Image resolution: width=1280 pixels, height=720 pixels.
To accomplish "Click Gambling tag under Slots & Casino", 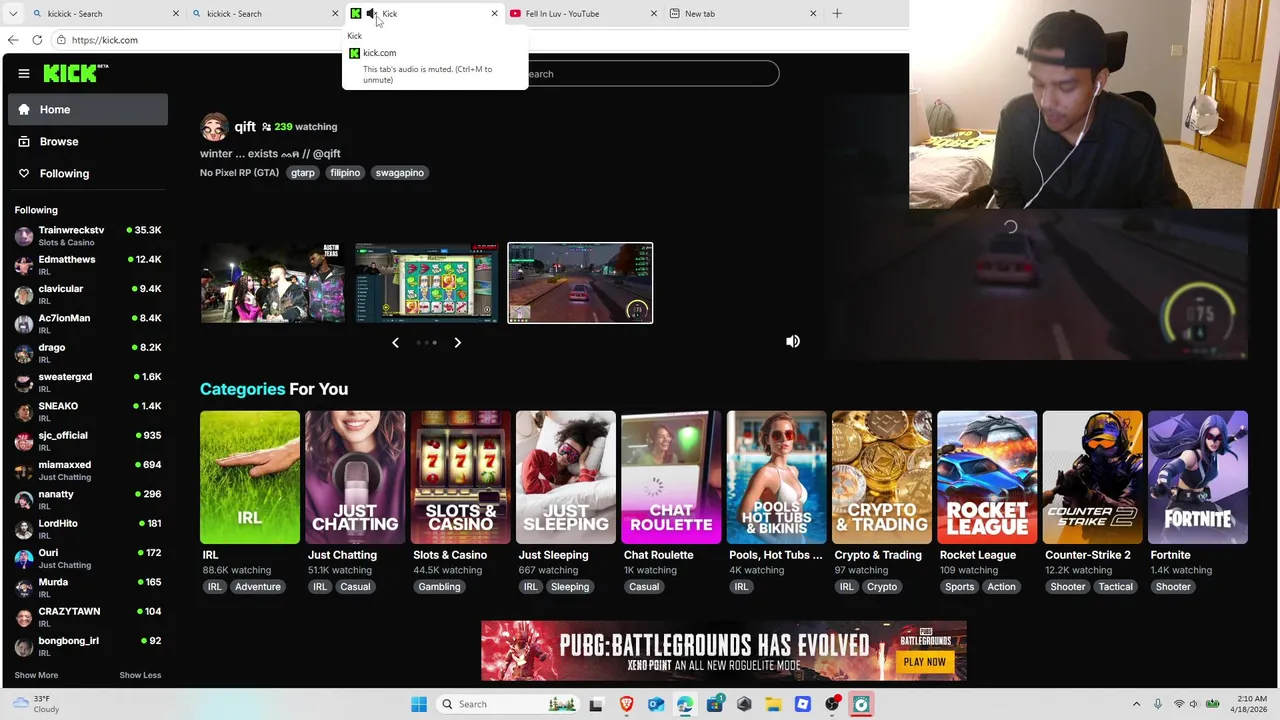I will click(x=439, y=587).
